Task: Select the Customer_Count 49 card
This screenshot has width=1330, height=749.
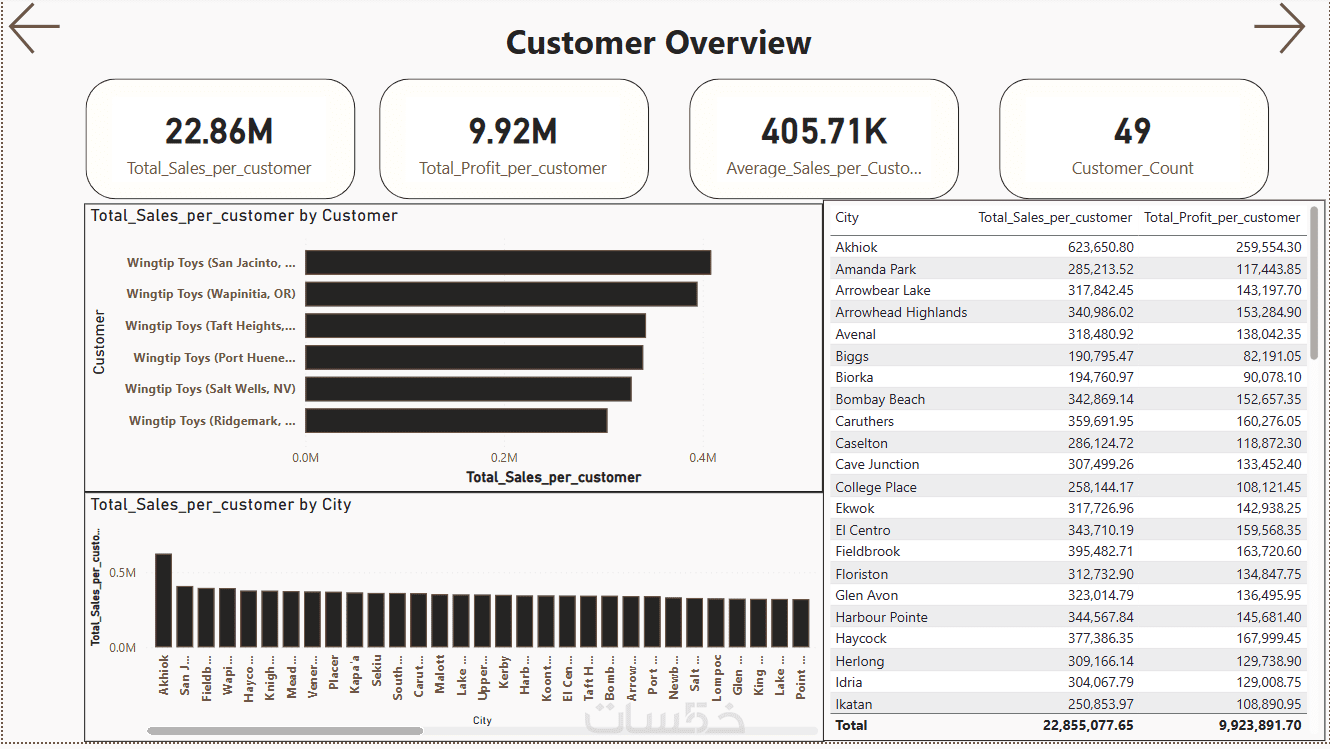Action: tap(1134, 139)
